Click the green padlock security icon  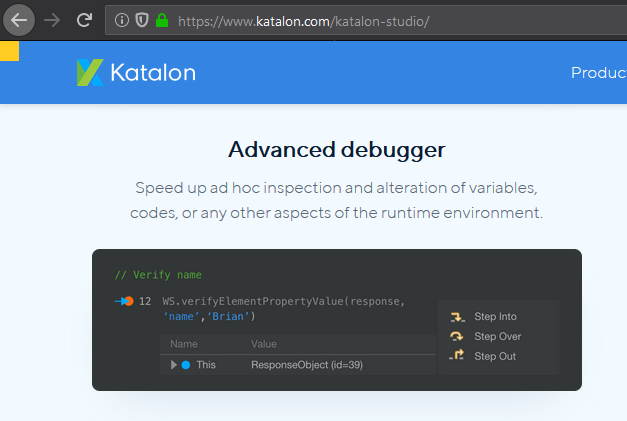tap(162, 20)
